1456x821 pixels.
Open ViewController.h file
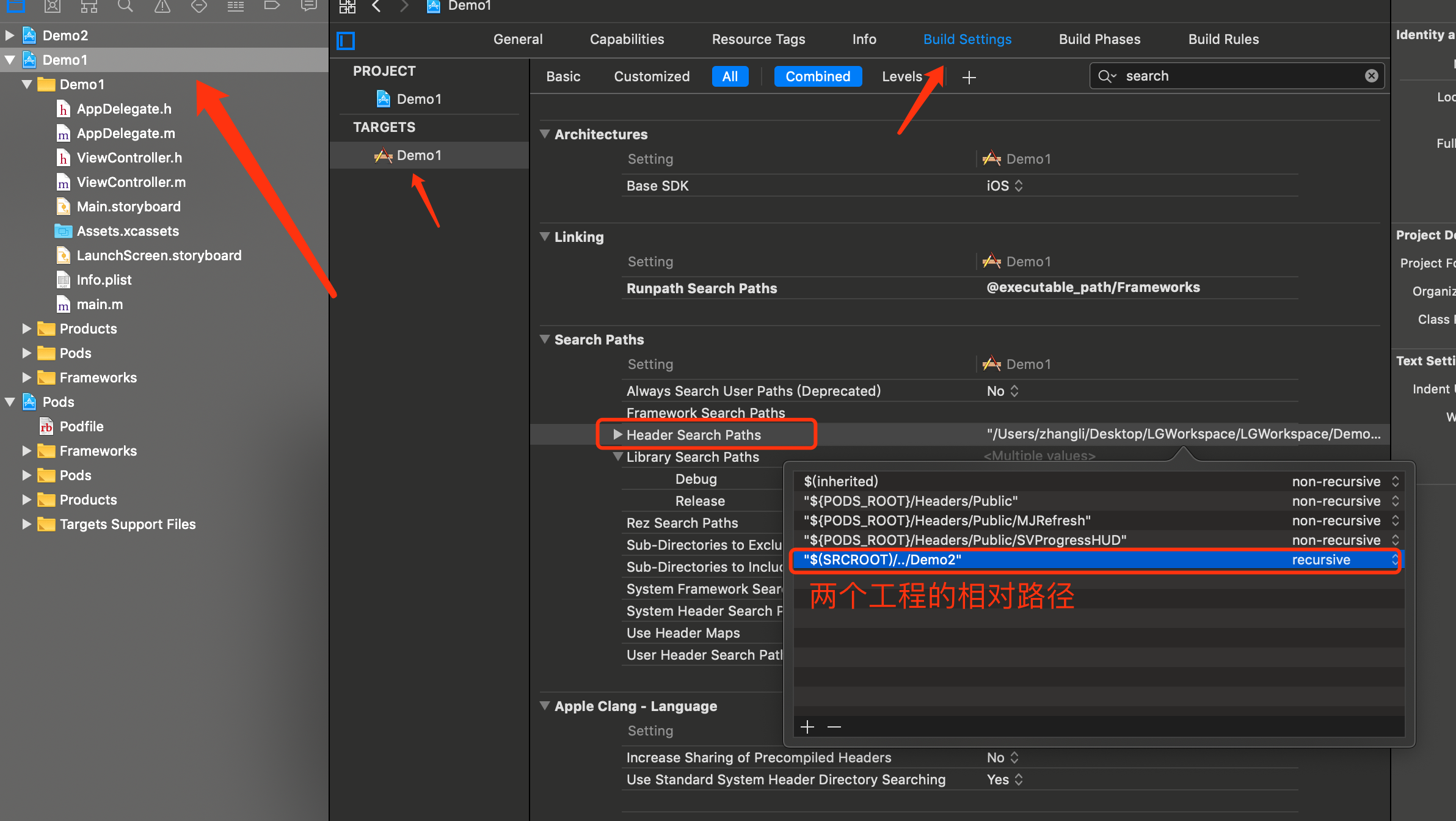pyautogui.click(x=129, y=158)
